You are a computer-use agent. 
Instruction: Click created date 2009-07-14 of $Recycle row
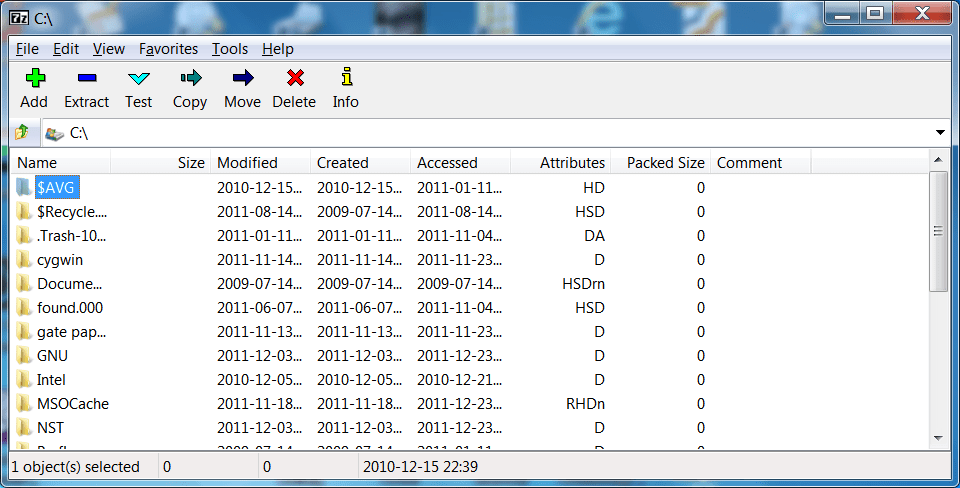[x=359, y=211]
